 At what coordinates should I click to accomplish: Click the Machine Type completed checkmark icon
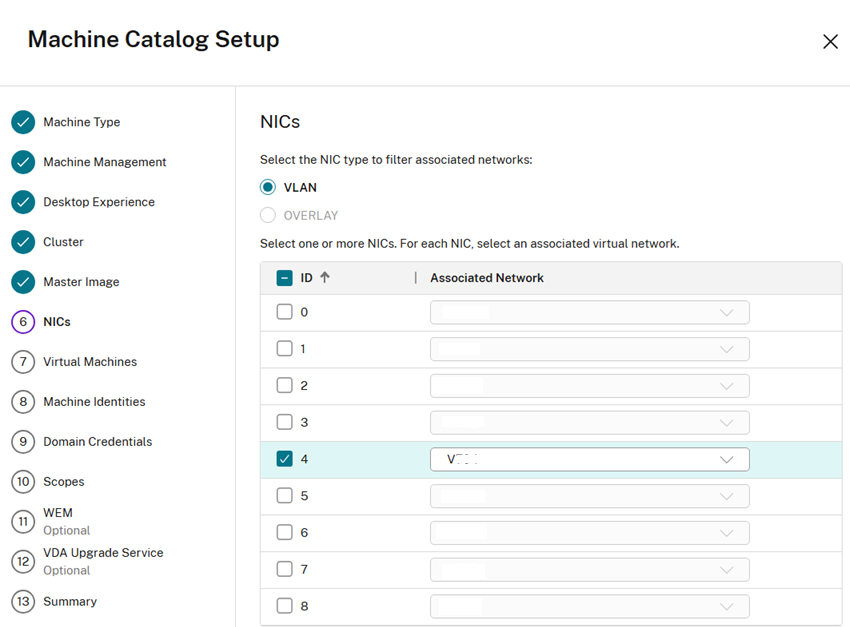23,122
